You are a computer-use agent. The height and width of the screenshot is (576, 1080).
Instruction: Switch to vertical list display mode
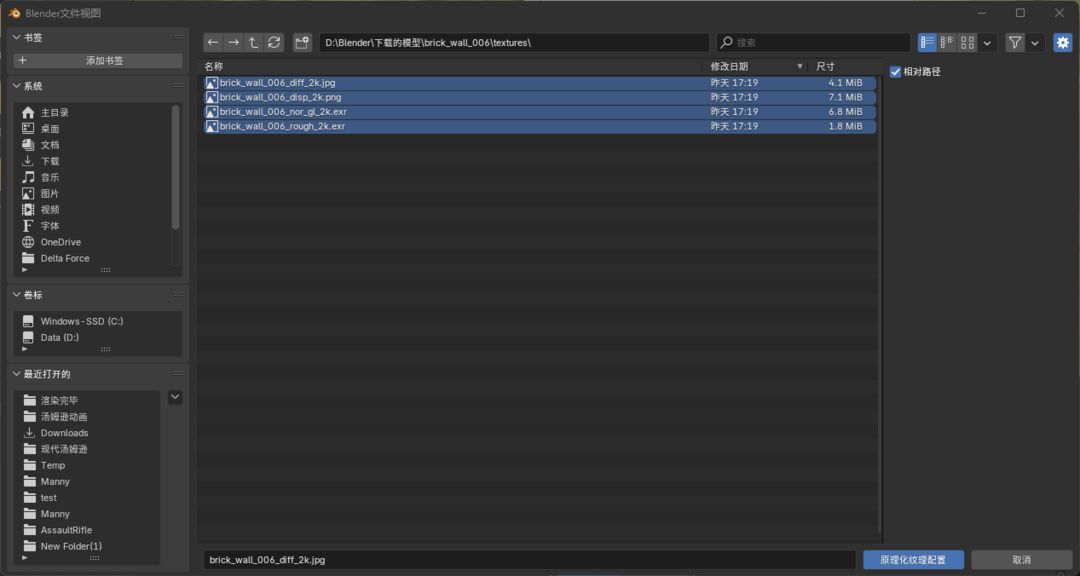(927, 43)
